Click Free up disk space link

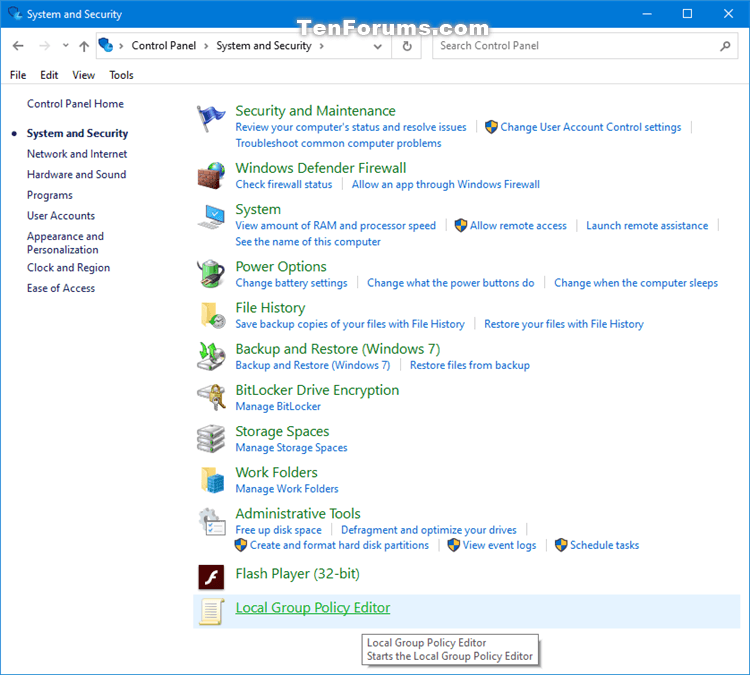[278, 530]
